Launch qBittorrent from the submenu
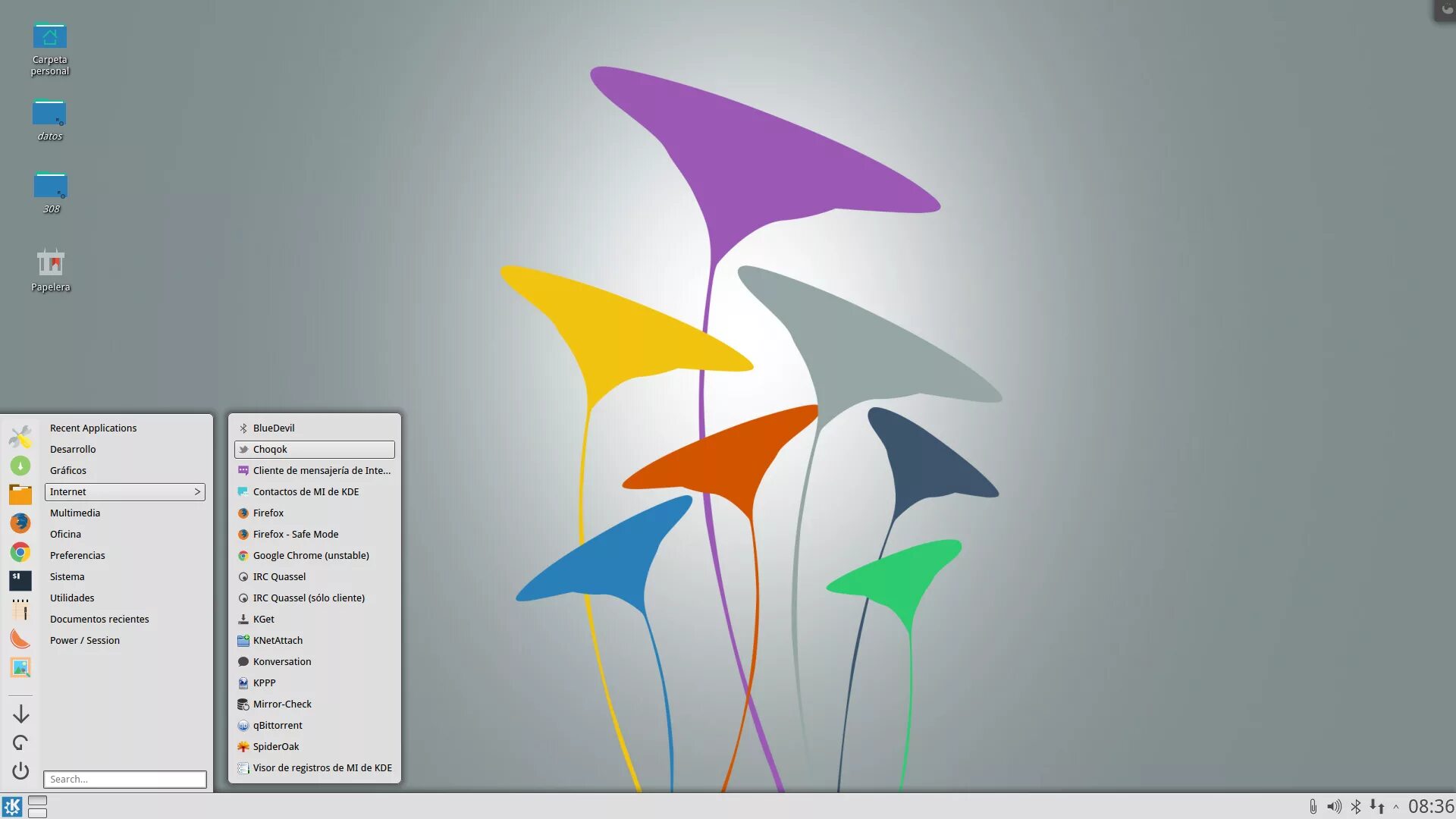Screen dimensions: 1456x819 tap(278, 725)
